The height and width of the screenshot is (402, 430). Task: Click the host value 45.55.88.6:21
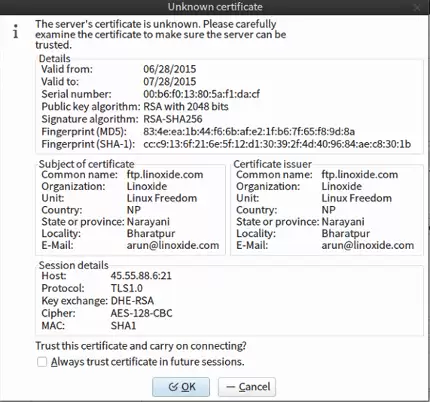pos(141,276)
